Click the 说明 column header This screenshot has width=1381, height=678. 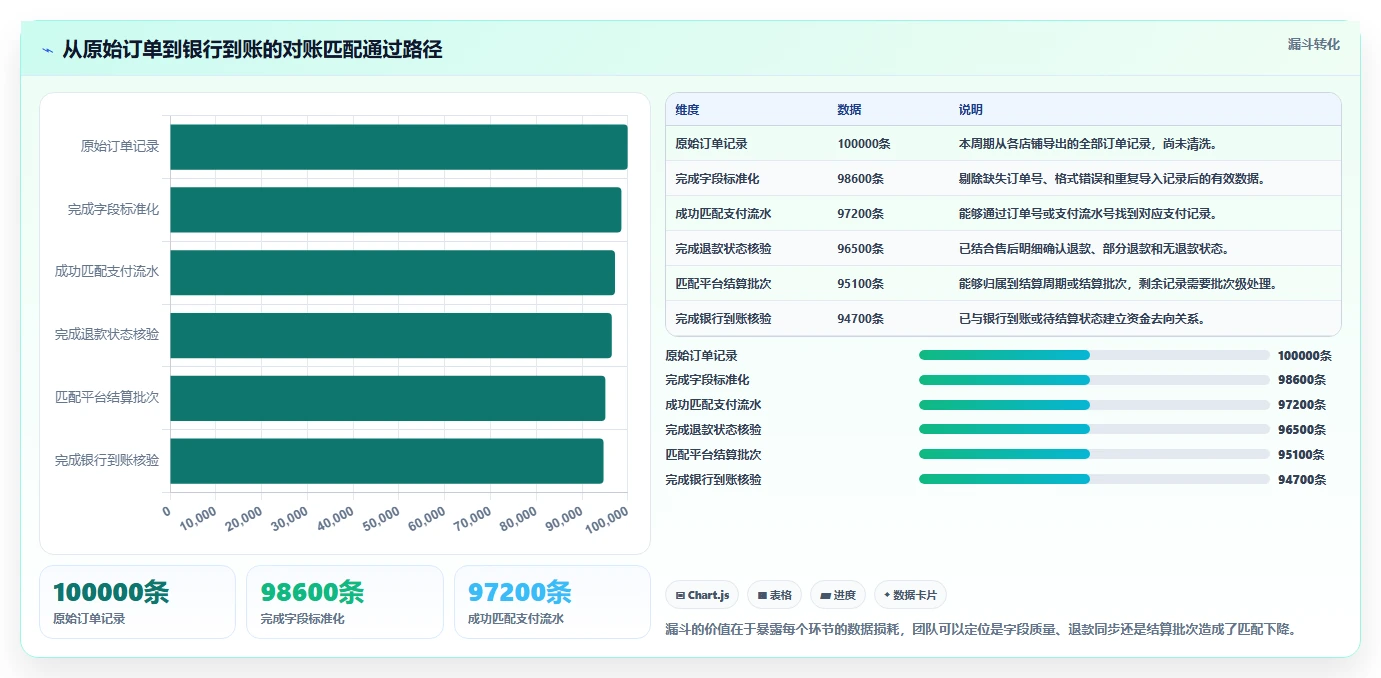pos(970,109)
